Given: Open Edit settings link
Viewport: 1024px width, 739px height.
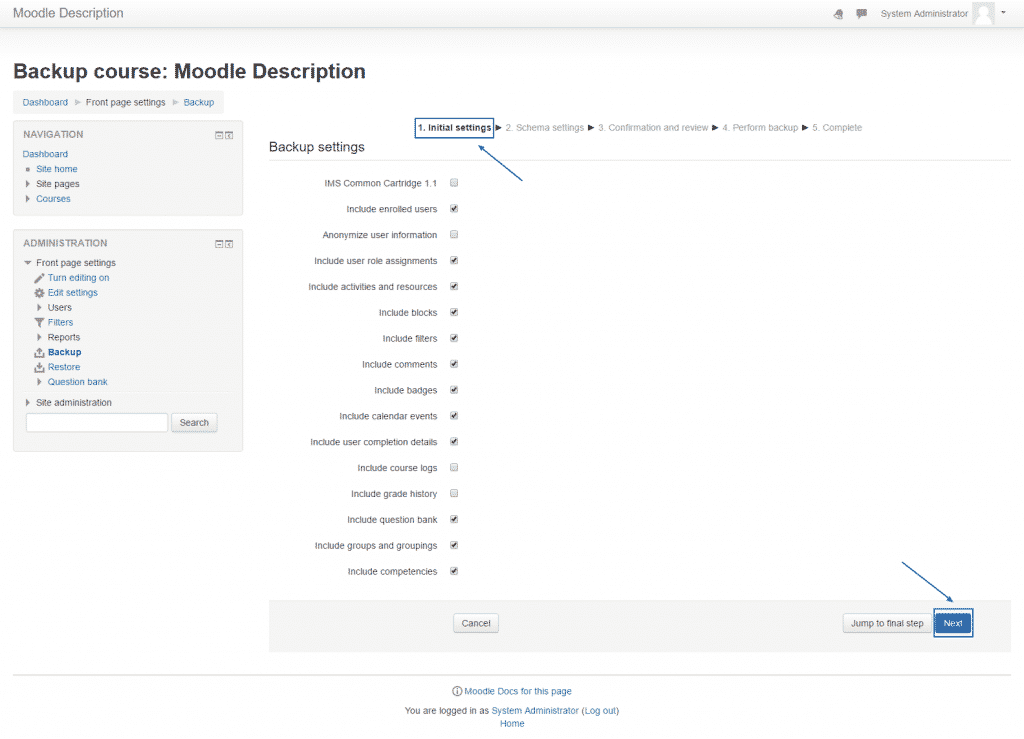Looking at the screenshot, I should point(72,293).
